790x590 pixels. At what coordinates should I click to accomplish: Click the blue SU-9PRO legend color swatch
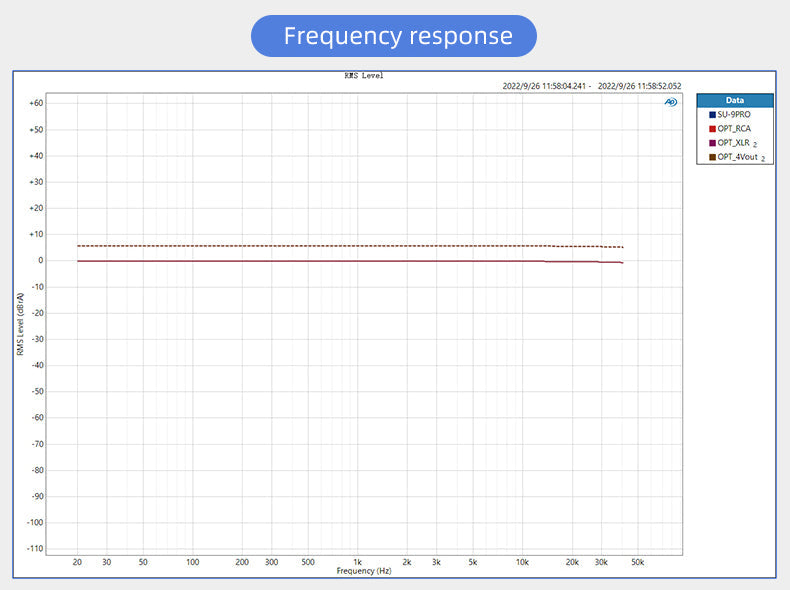pyautogui.click(x=712, y=115)
